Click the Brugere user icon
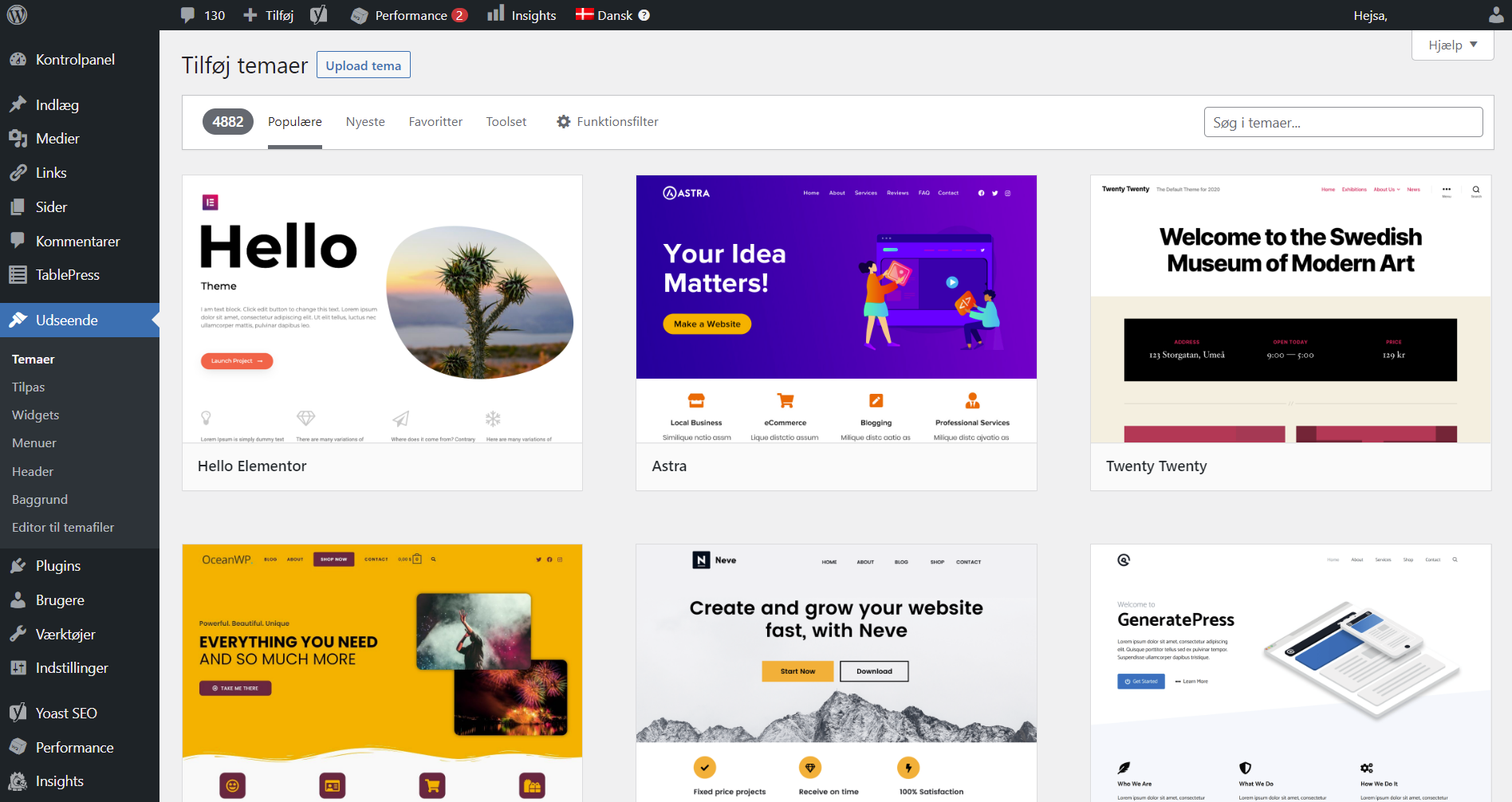The width and height of the screenshot is (1512, 802). point(18,600)
